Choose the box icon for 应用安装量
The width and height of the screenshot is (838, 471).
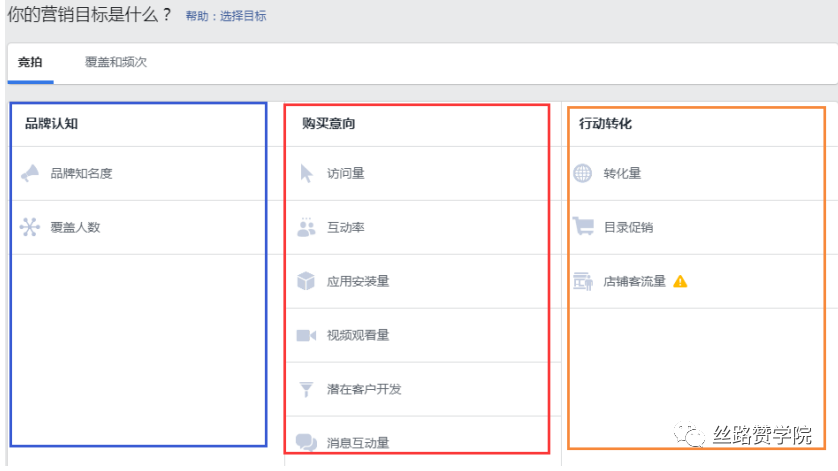coord(306,281)
